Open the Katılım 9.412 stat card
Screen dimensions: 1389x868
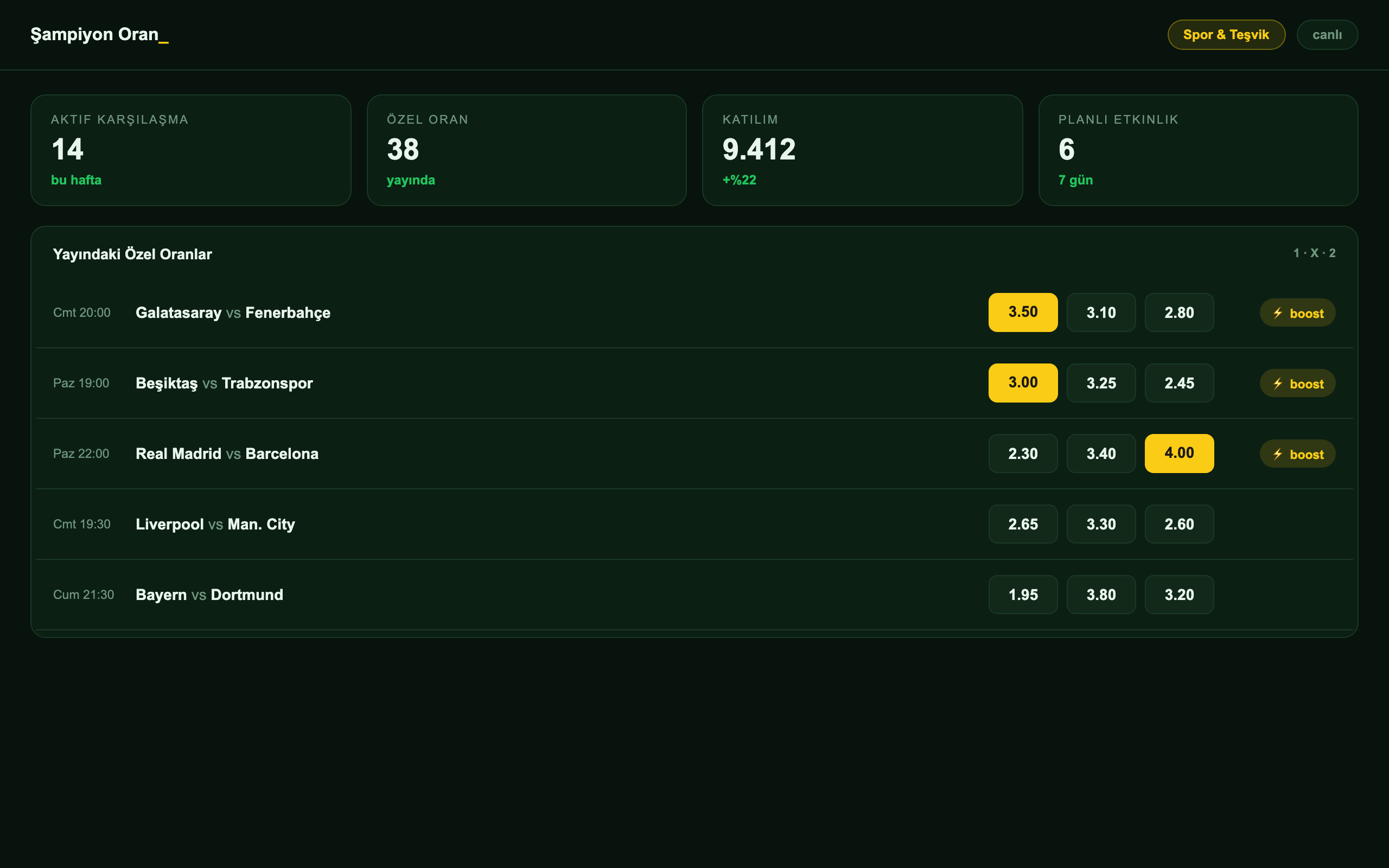coord(862,150)
